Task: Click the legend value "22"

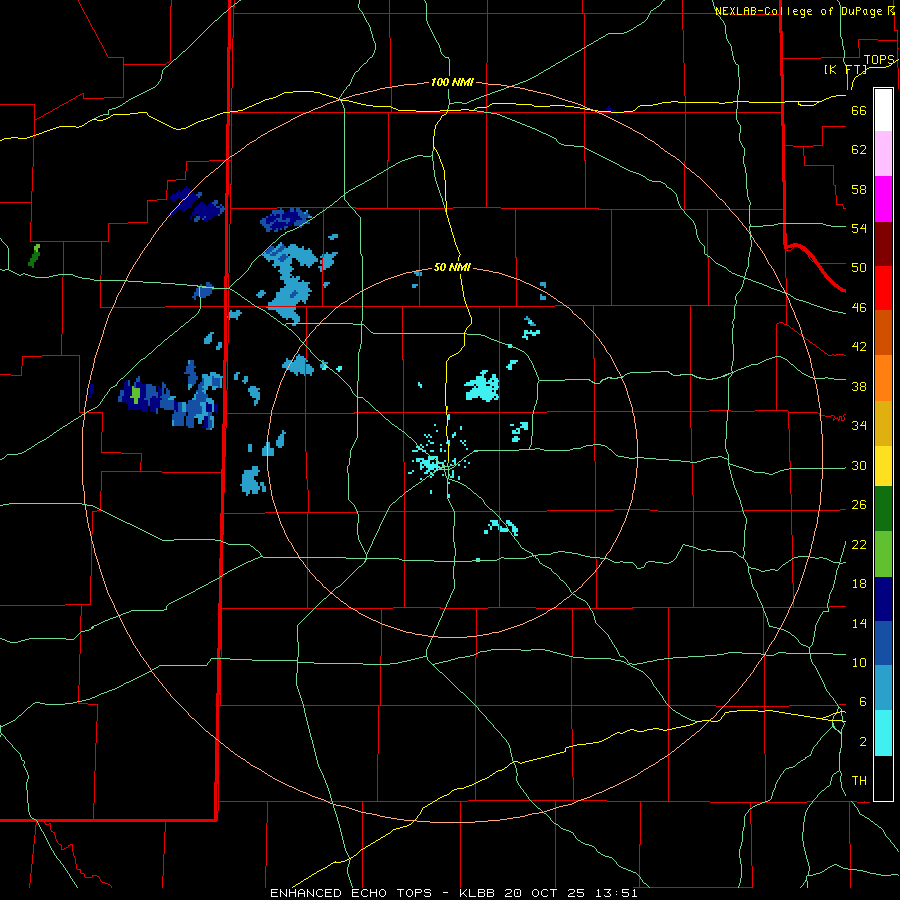Action: (x=859, y=544)
